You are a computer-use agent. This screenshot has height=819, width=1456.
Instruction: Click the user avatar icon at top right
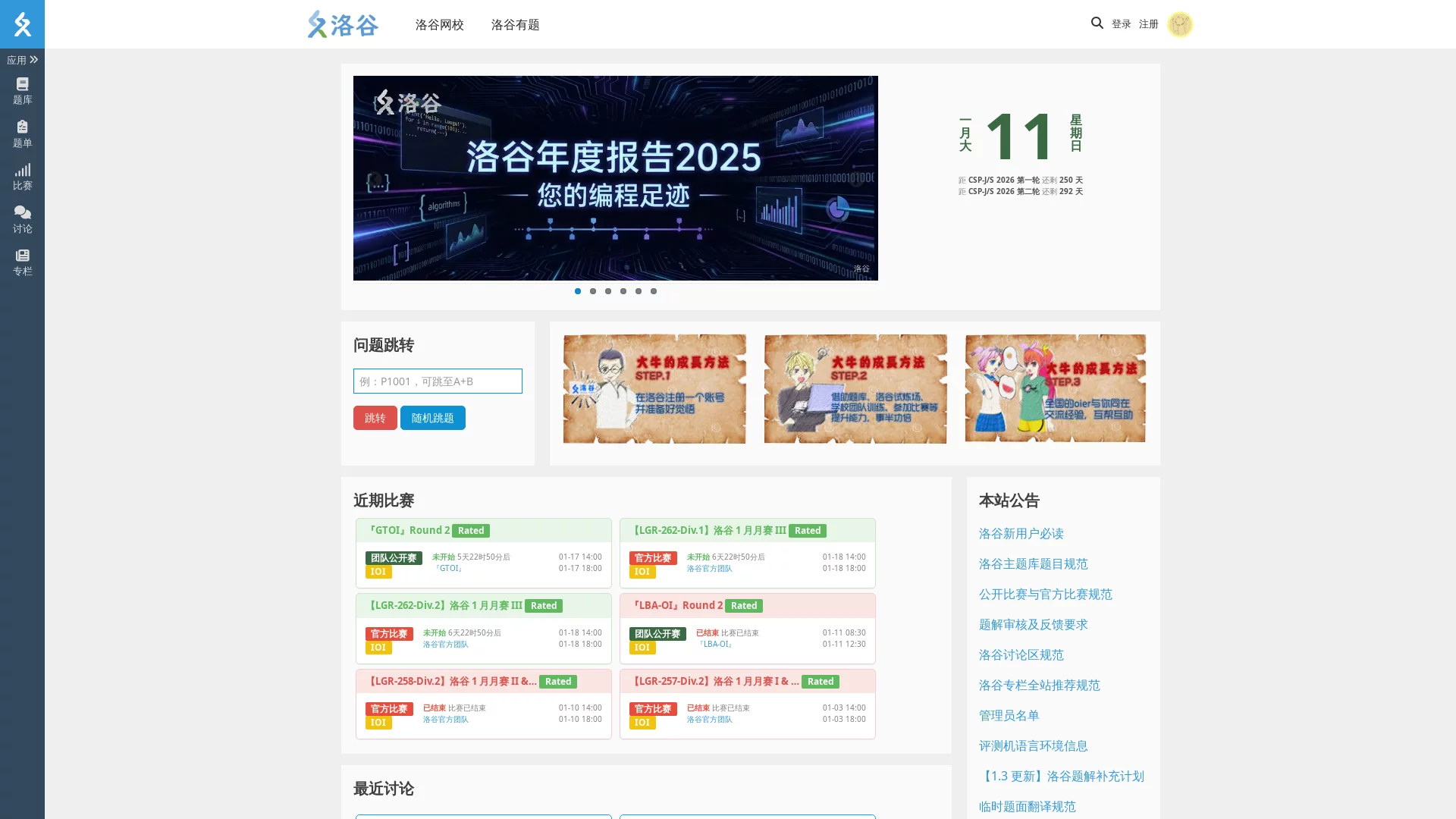click(x=1179, y=24)
